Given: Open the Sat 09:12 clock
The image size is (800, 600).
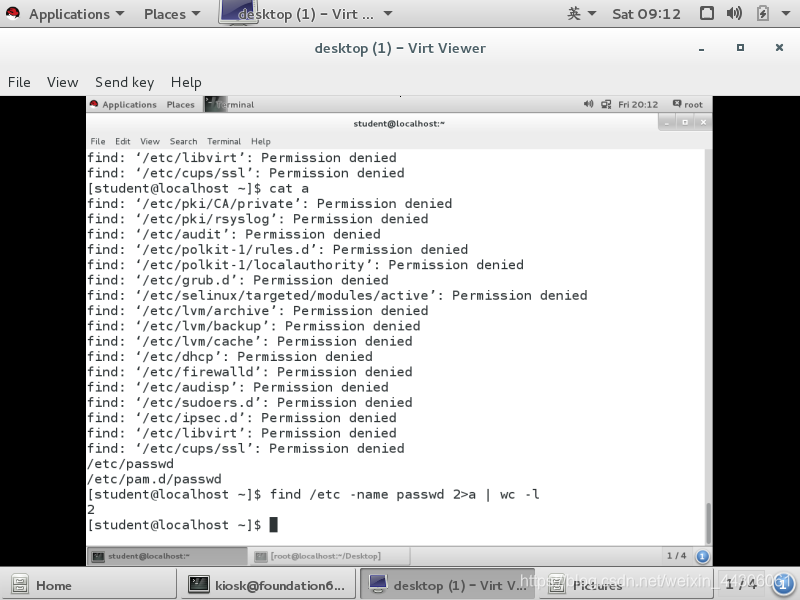Looking at the screenshot, I should (x=646, y=14).
